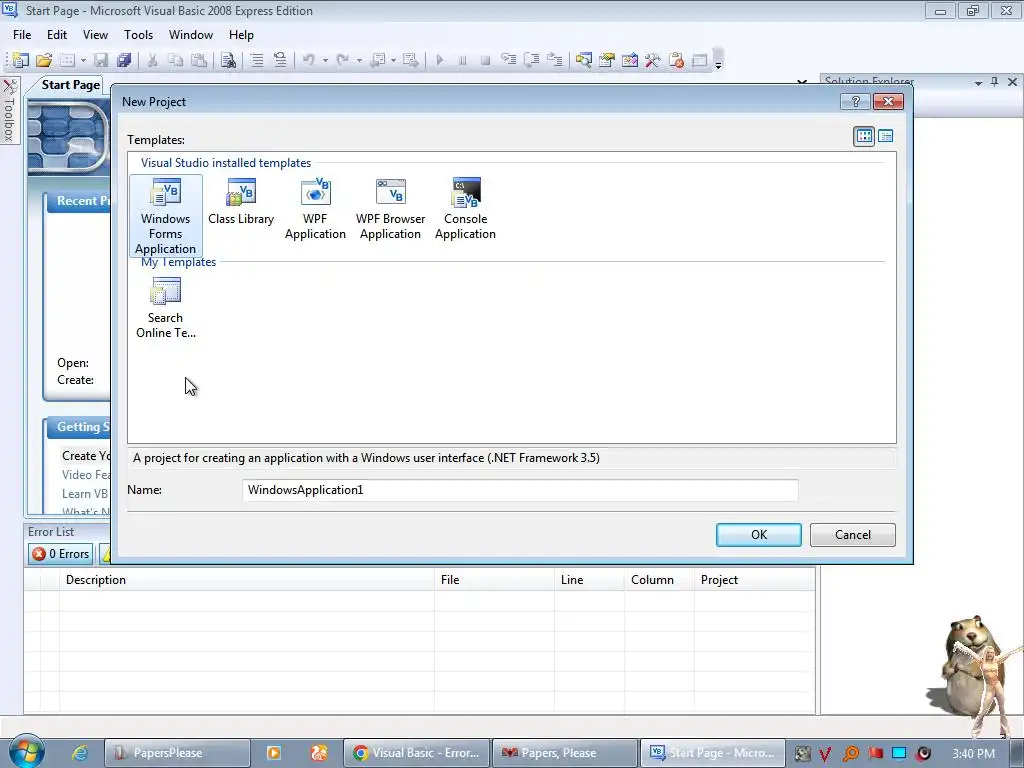The image size is (1024, 768).
Task: Click the Step Out toolbar icon
Action: pos(554,60)
